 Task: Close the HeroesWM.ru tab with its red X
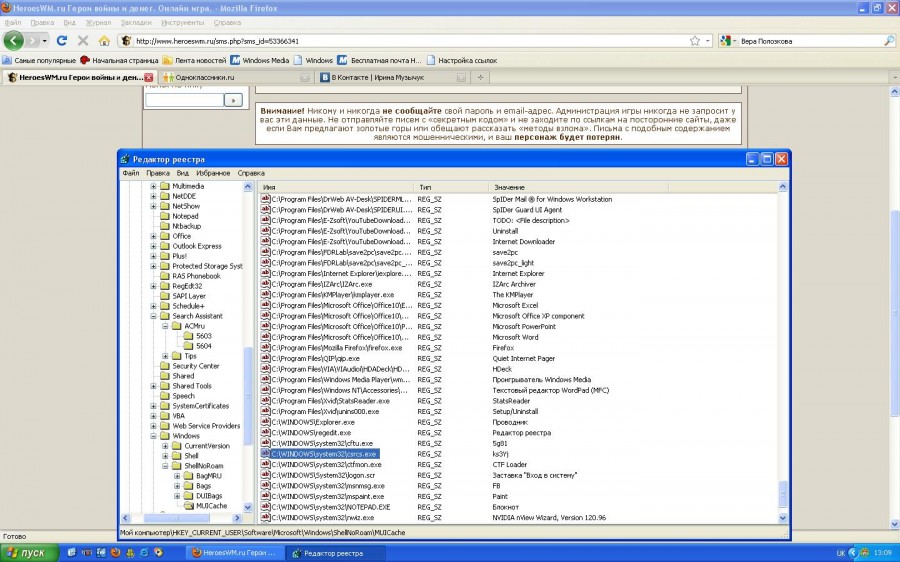149,77
